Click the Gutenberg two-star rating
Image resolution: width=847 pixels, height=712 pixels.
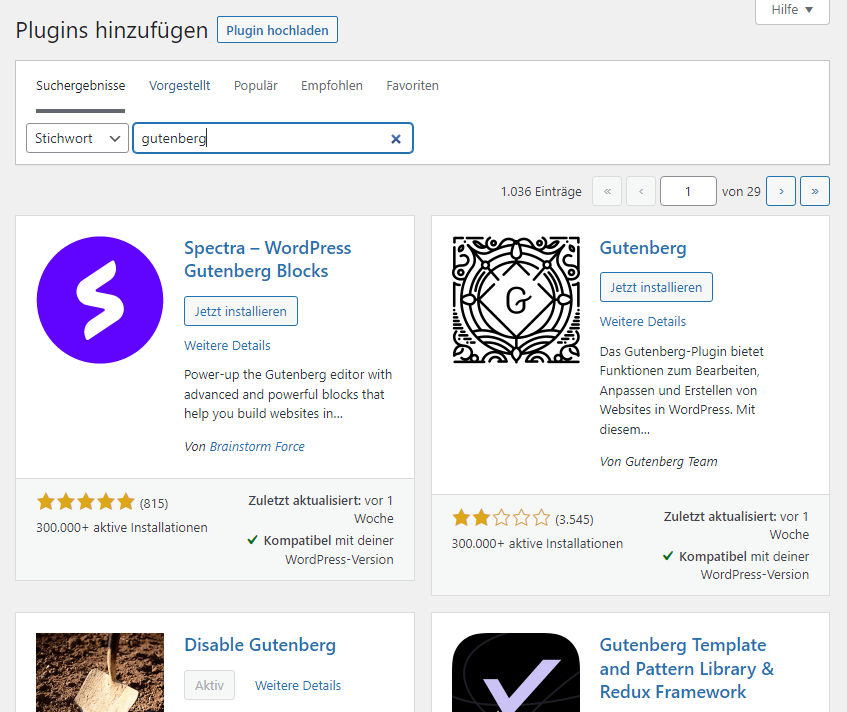[501, 518]
